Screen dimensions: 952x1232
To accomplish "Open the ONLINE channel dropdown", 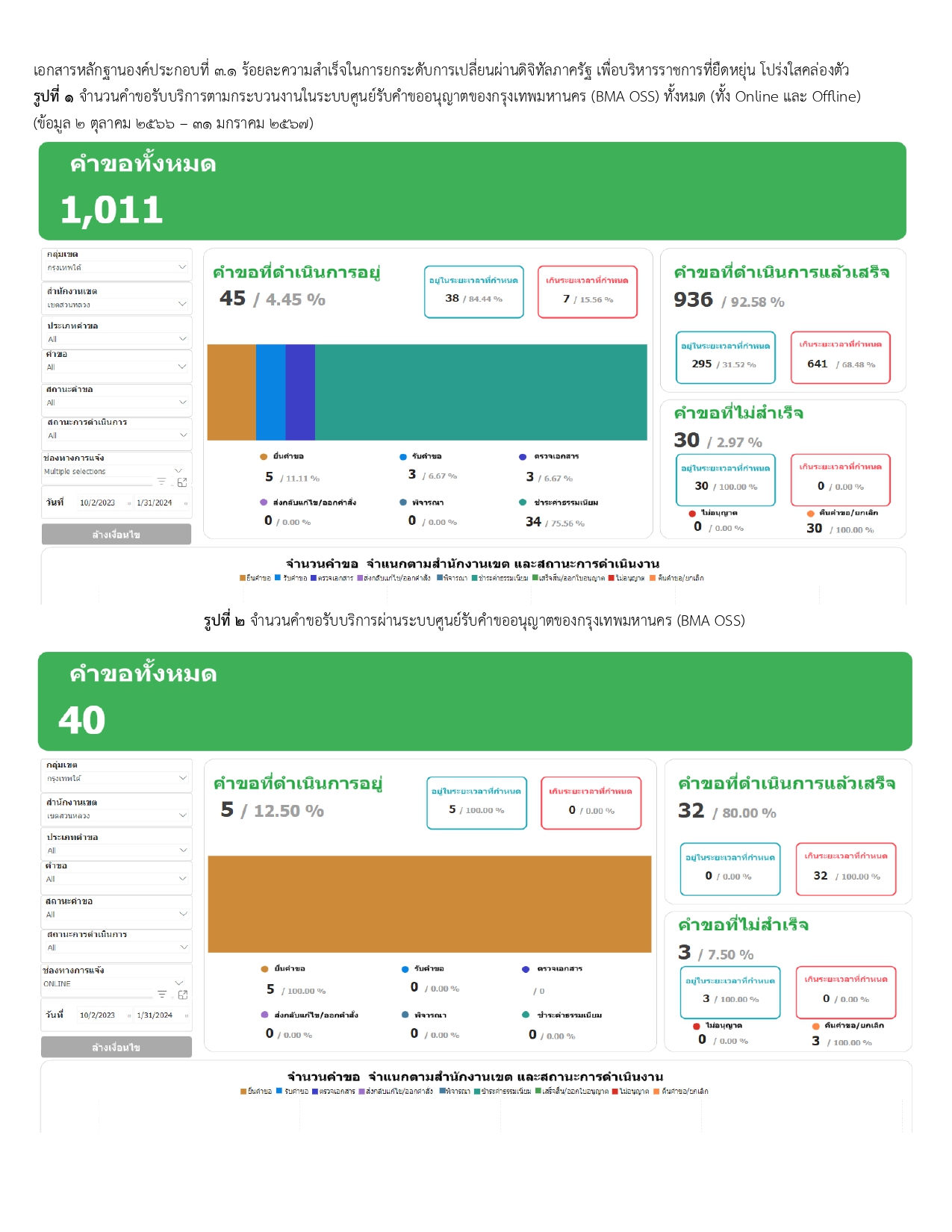I will 178,983.
